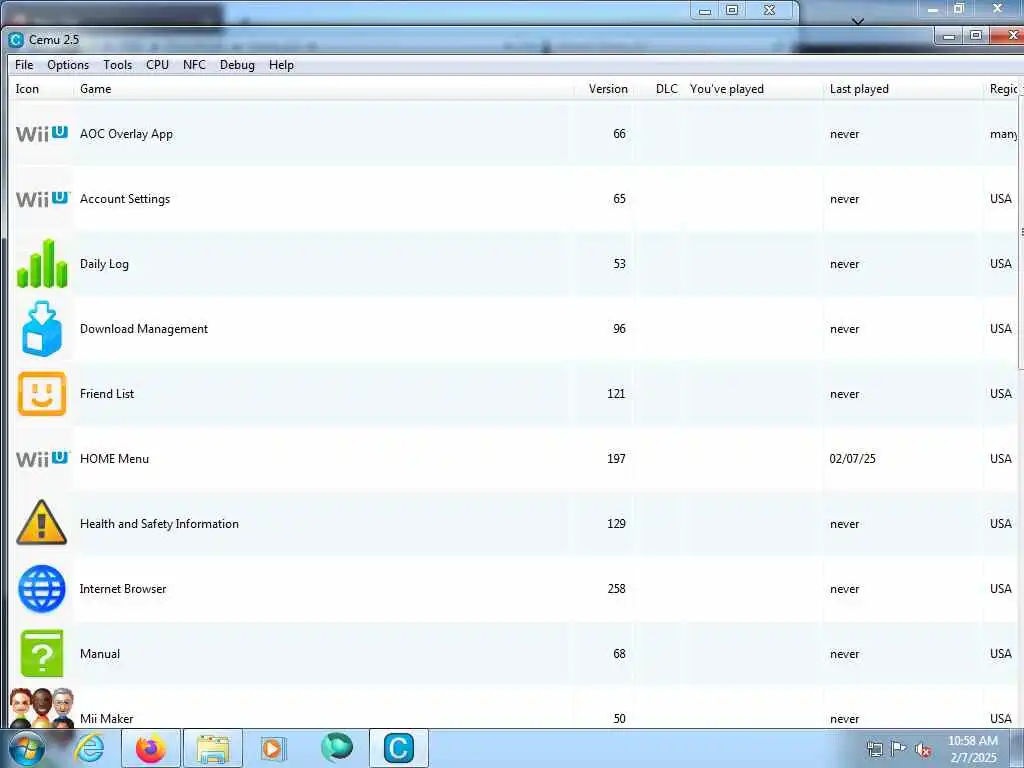Click version 96 of Download Management
This screenshot has width=1024, height=768.
pyautogui.click(x=619, y=328)
